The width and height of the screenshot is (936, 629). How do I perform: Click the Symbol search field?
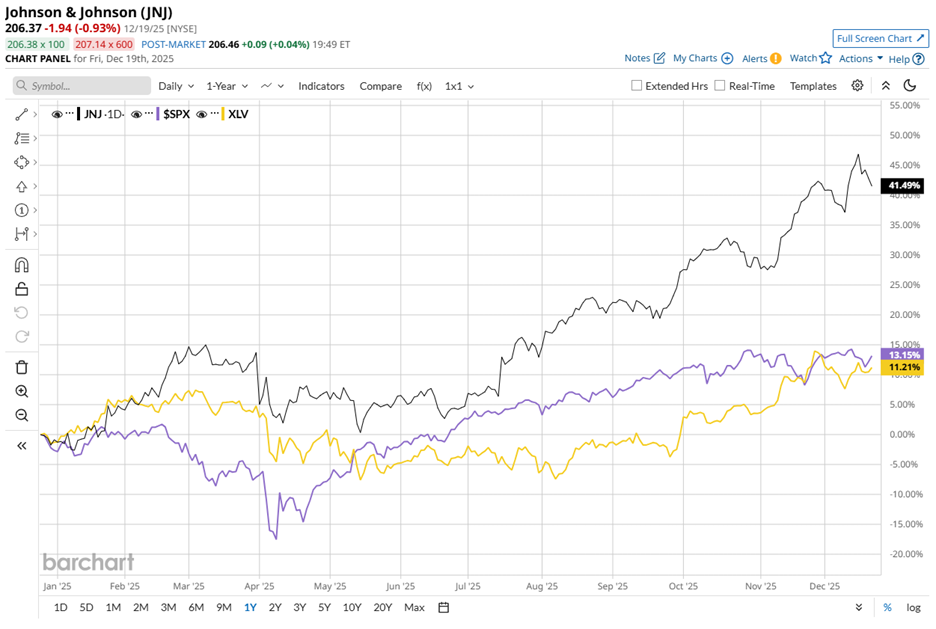click(82, 86)
